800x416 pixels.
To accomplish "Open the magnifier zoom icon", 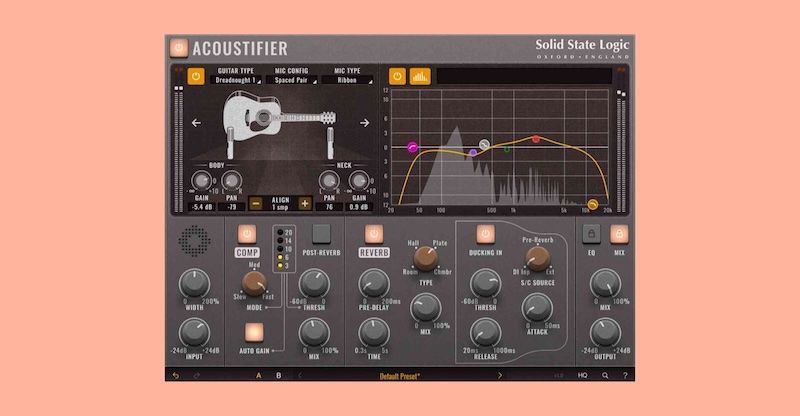I will [605, 376].
